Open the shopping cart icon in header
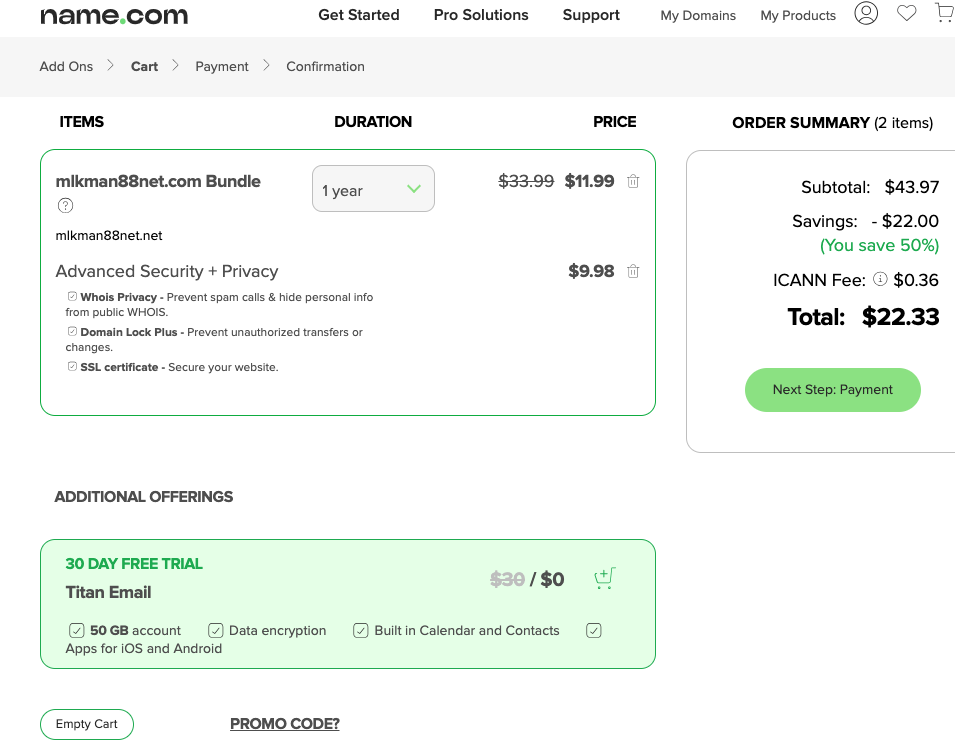The image size is (955, 752). (945, 12)
